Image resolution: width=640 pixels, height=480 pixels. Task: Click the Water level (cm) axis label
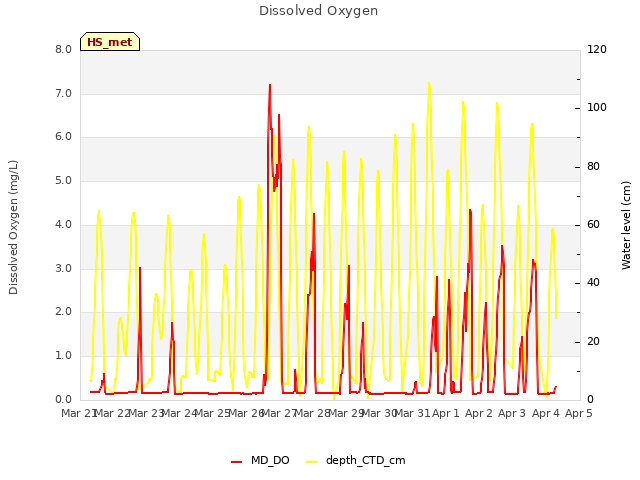[626, 226]
